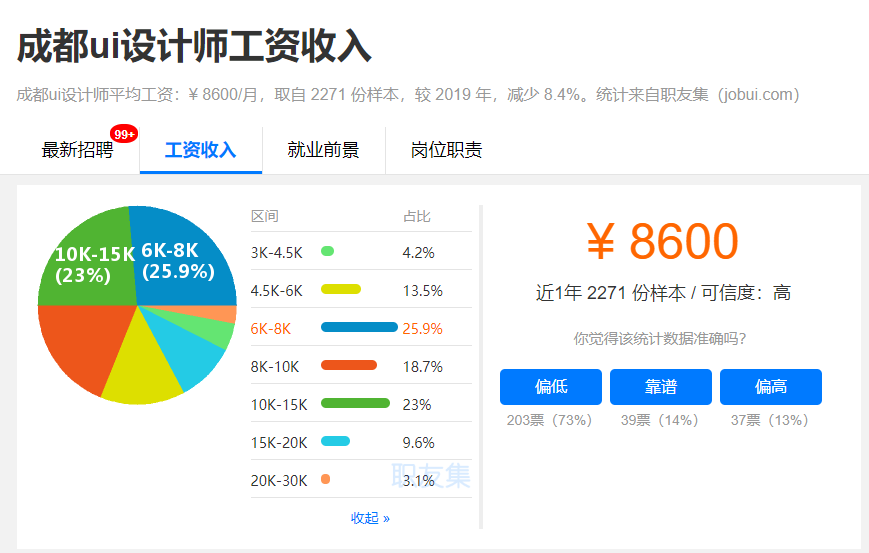Viewport: 869px width, 553px height.
Task: Click the 13.5% percentage value
Action: (422, 291)
